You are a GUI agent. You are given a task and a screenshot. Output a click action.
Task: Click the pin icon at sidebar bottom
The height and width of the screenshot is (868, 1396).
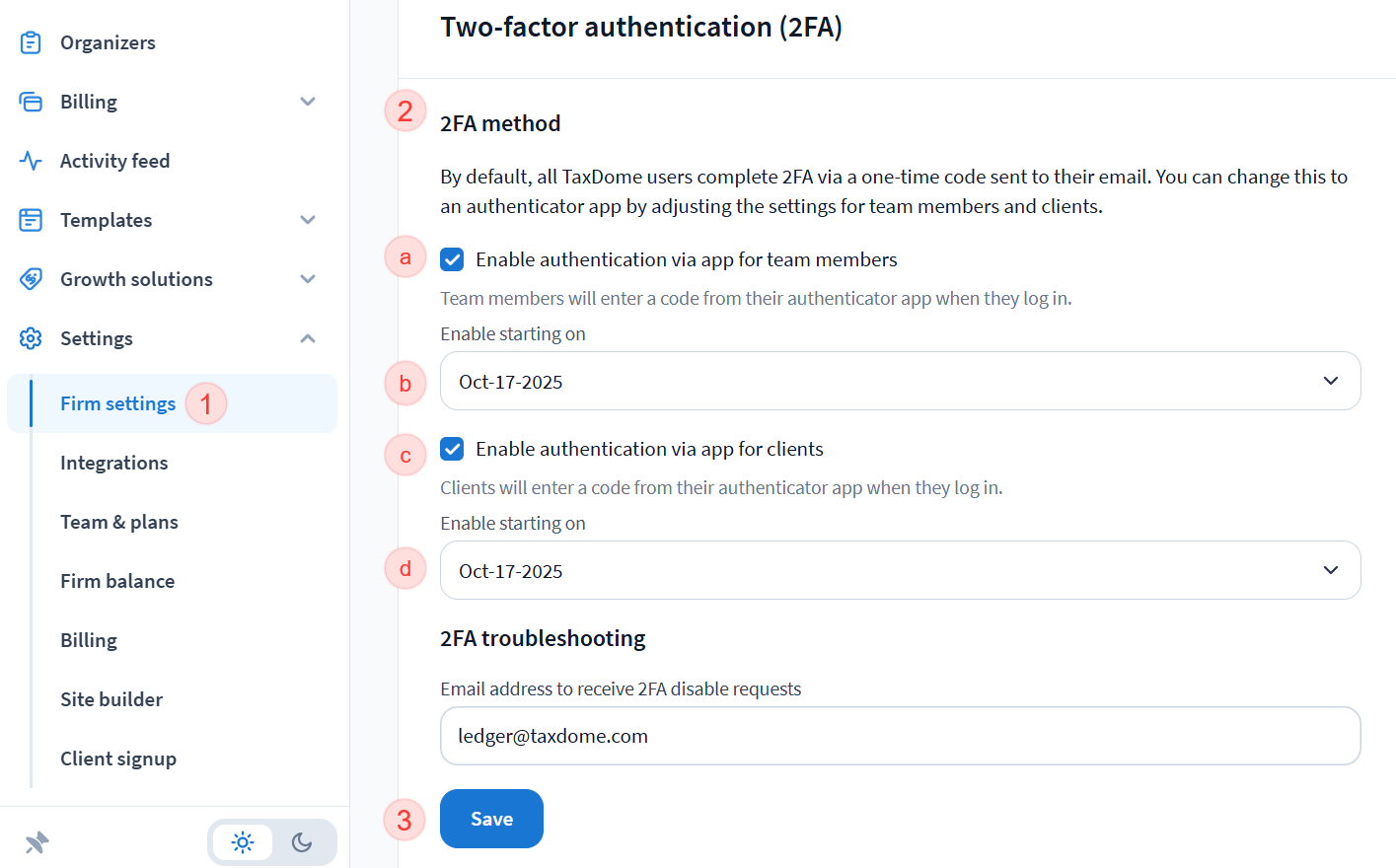[37, 842]
